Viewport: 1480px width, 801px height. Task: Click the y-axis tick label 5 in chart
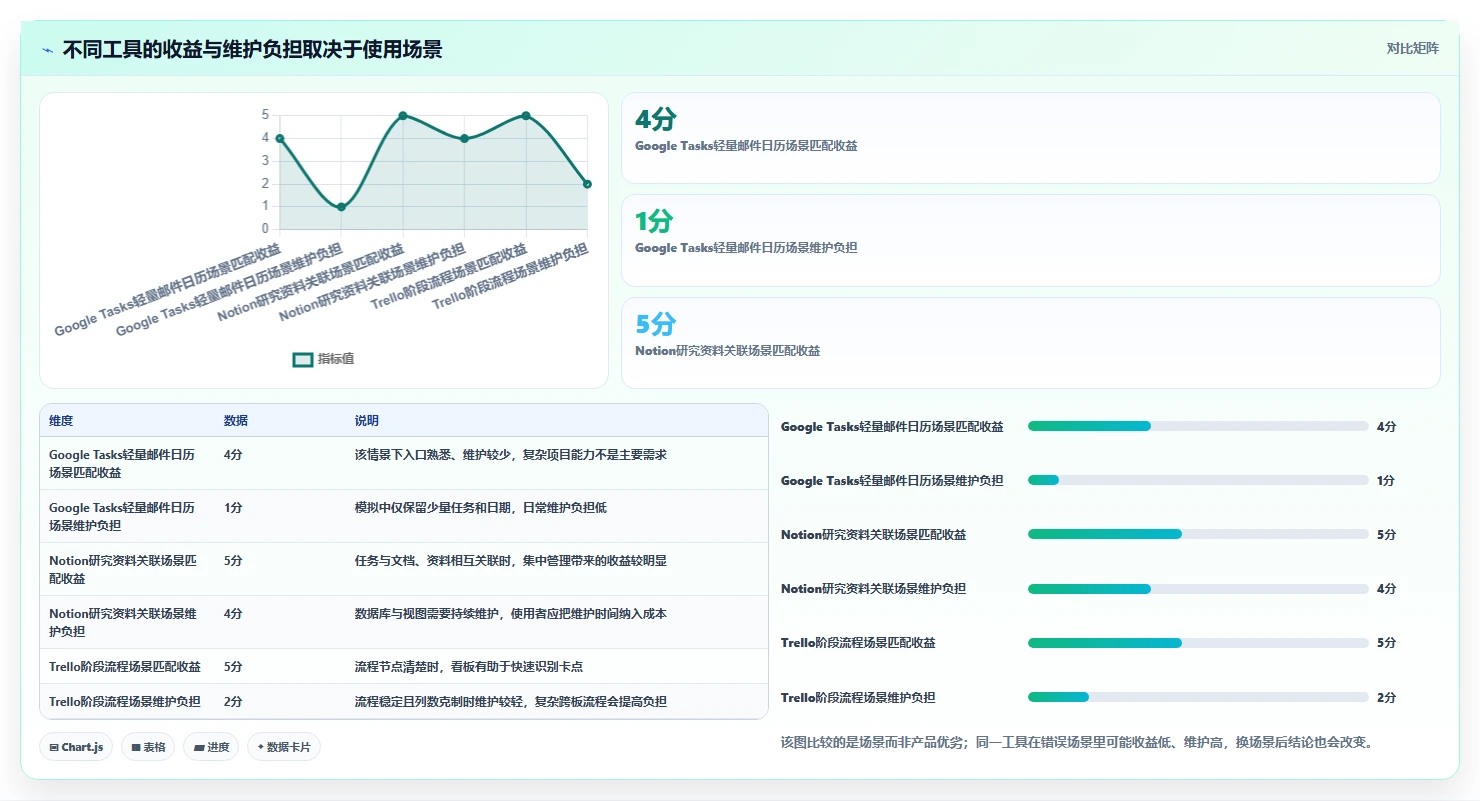(265, 115)
